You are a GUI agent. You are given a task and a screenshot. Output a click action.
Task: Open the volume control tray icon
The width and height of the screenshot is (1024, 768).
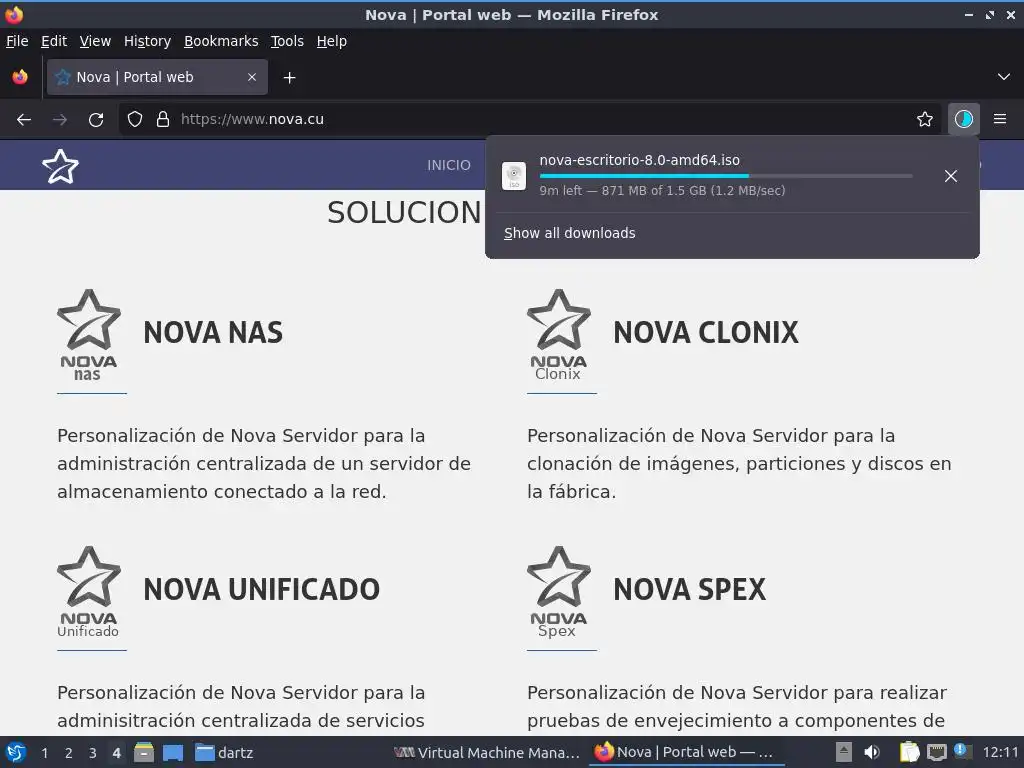coord(872,752)
